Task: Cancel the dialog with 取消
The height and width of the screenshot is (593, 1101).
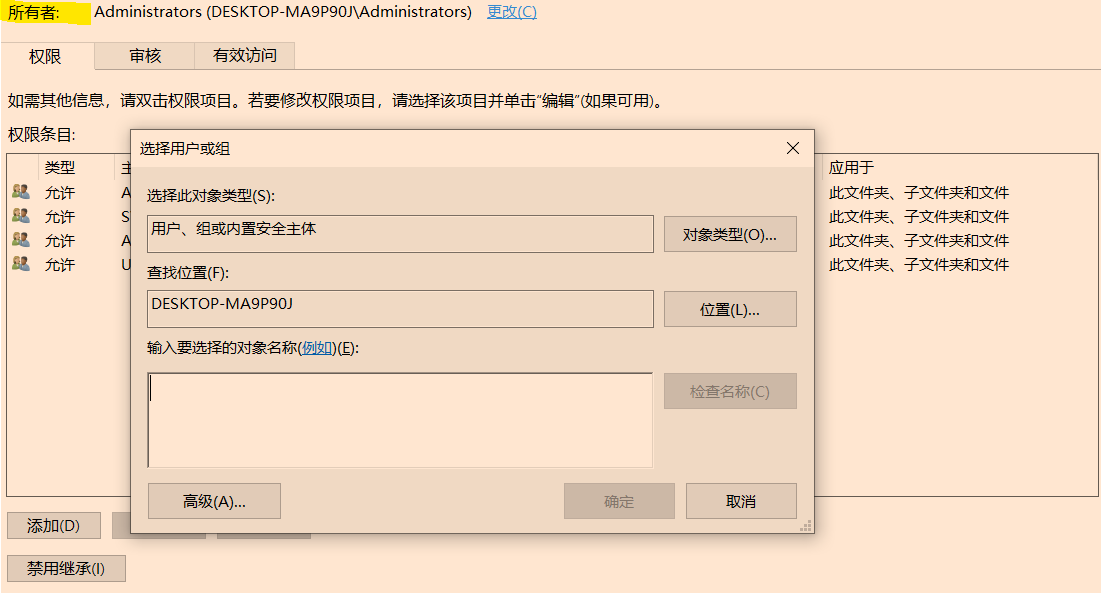Action: (x=741, y=501)
